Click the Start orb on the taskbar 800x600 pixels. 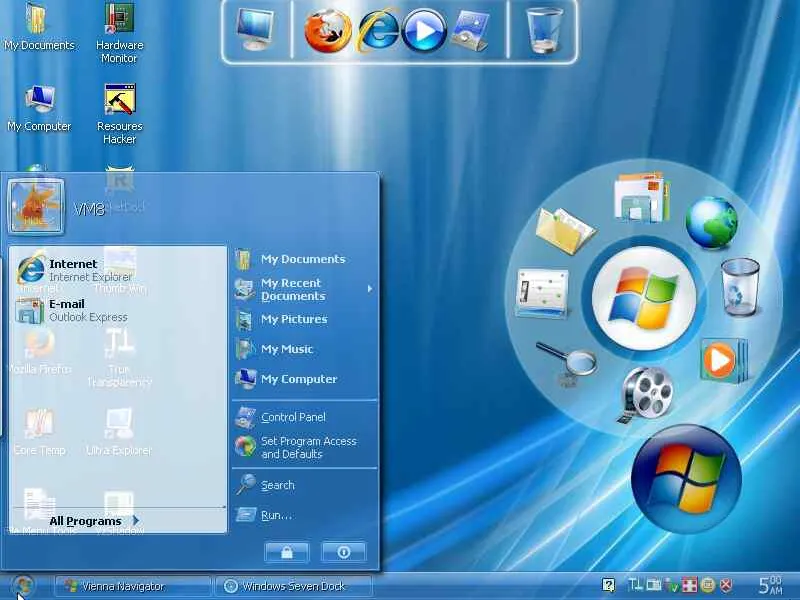pyautogui.click(x=23, y=586)
